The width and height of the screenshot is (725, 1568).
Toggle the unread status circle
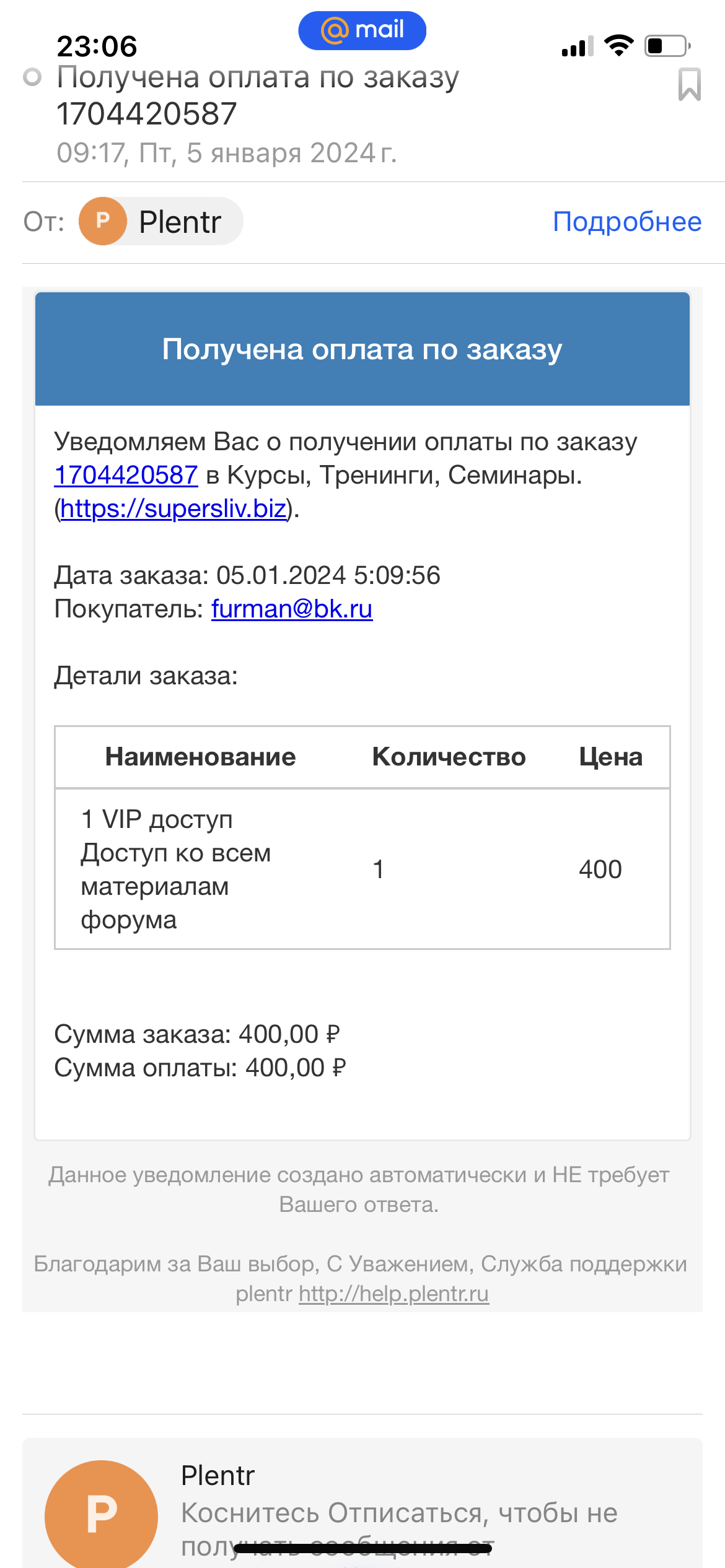point(32,77)
